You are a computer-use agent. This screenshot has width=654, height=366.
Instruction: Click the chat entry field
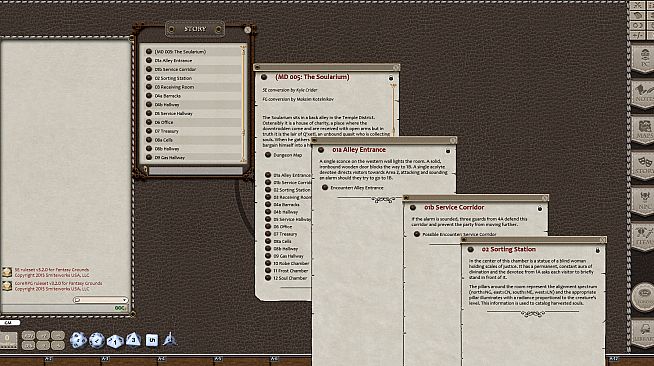58,308
